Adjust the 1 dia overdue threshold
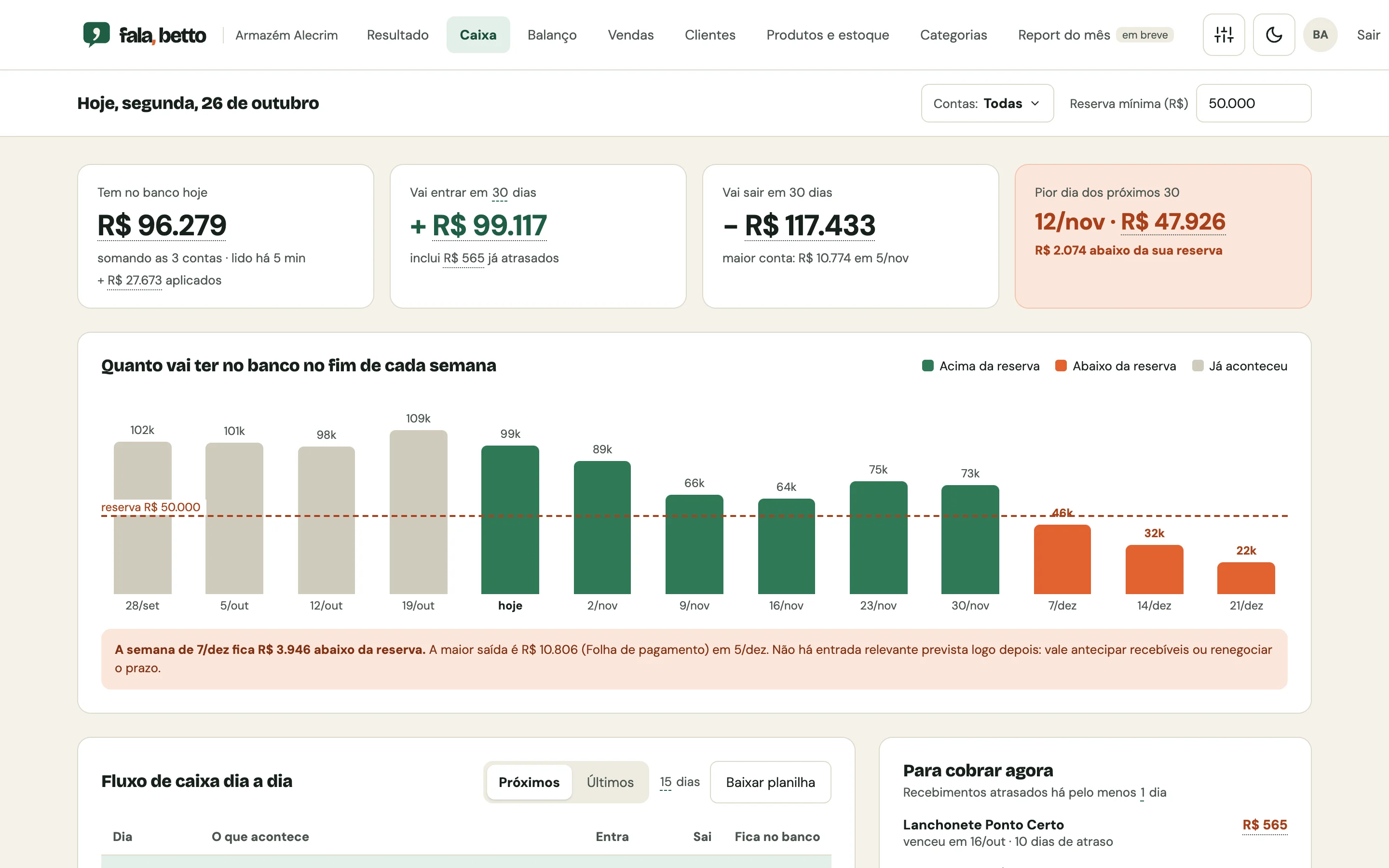 1142,792
